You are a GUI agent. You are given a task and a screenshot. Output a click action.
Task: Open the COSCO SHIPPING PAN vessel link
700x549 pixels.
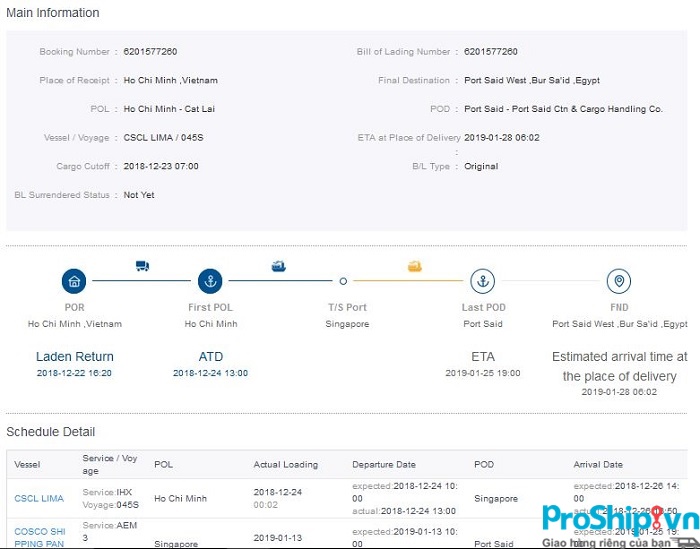tap(40, 537)
